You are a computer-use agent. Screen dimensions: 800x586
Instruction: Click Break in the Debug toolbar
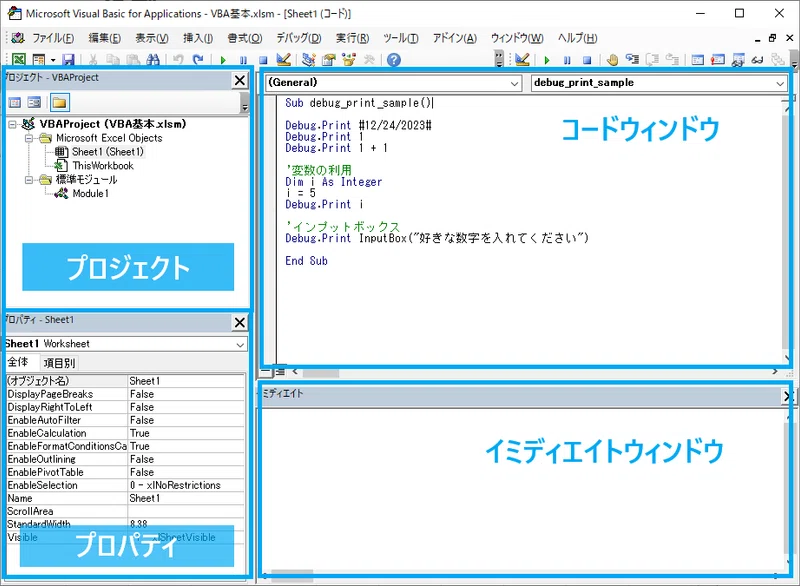567,60
